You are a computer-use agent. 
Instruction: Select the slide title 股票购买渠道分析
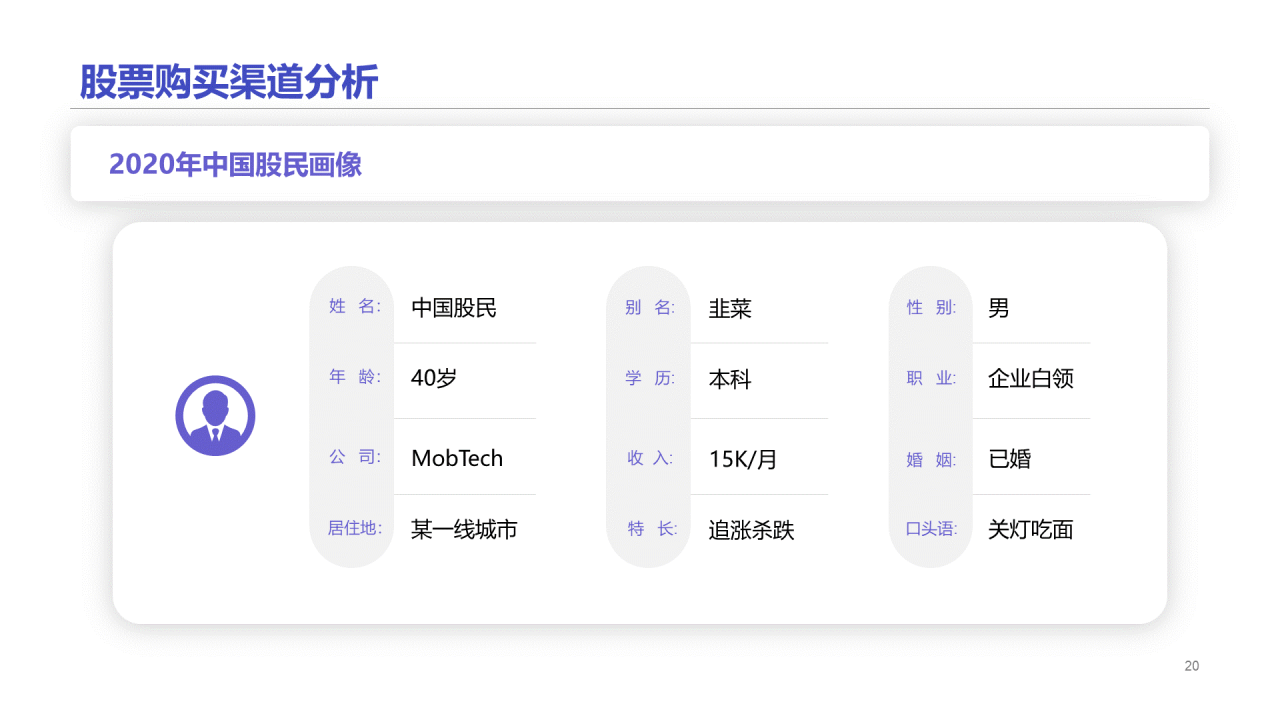229,82
